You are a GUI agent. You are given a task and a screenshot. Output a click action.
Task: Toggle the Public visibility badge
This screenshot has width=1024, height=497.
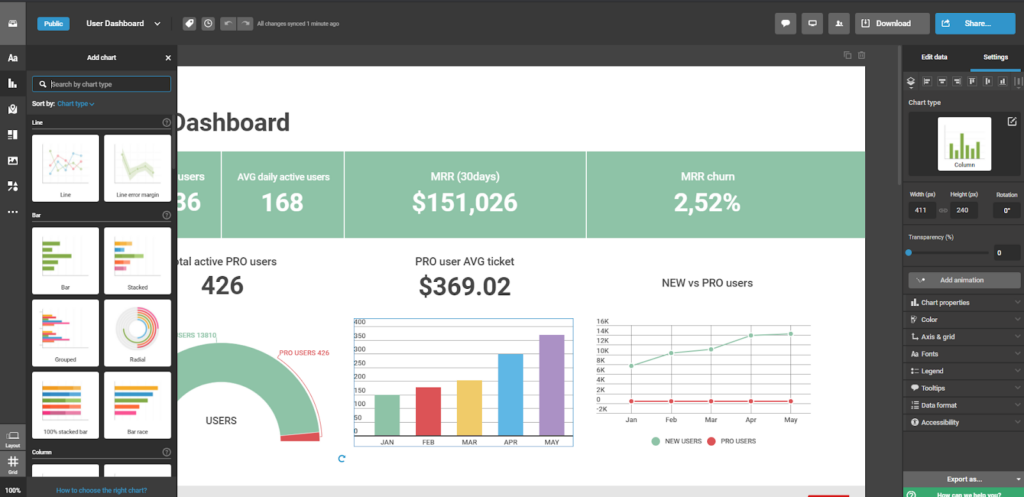click(x=53, y=23)
